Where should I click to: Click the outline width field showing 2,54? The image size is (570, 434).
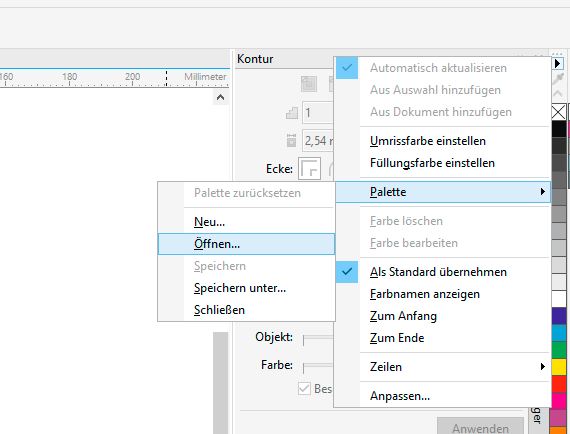tap(318, 141)
